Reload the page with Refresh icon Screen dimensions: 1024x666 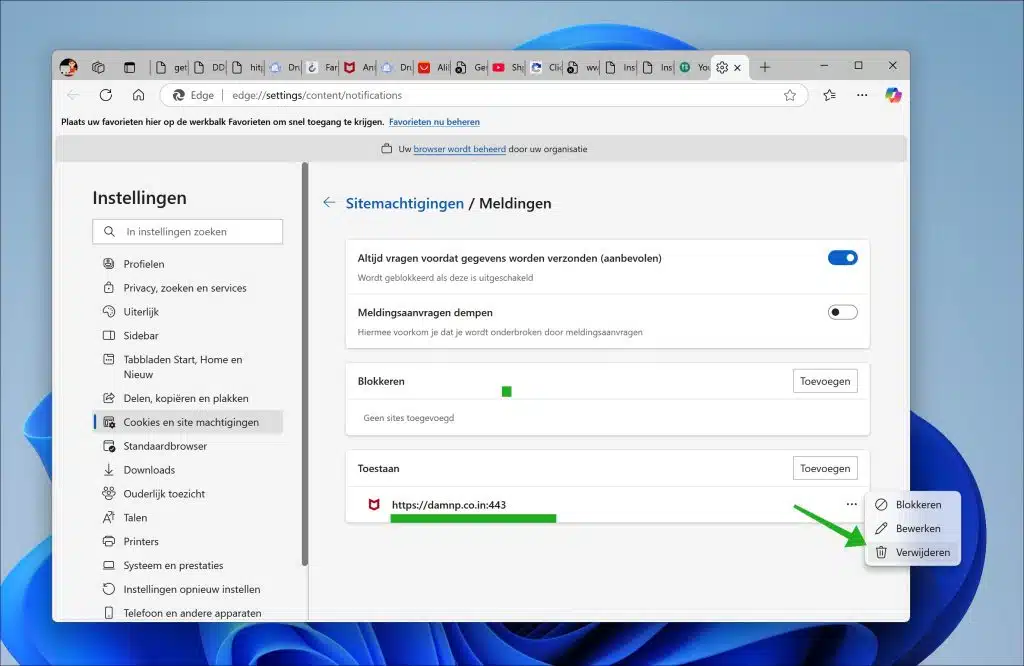(106, 95)
